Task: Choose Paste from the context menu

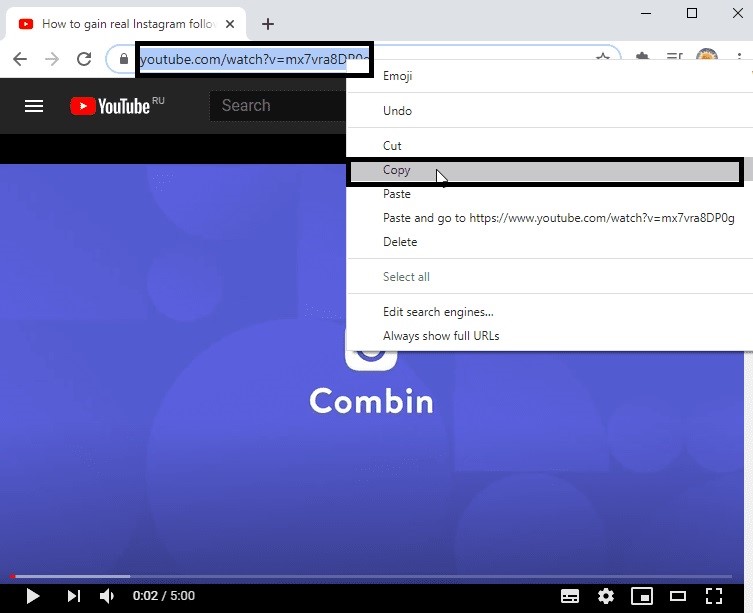Action: tap(549, 194)
